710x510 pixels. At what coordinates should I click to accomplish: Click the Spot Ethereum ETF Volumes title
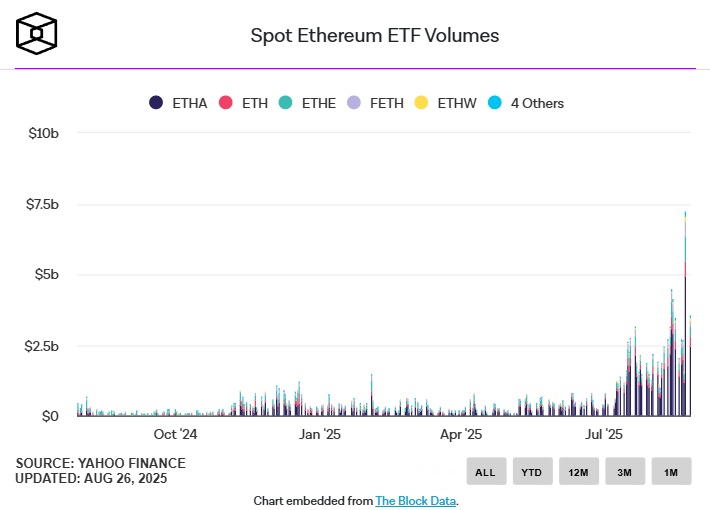coord(374,36)
